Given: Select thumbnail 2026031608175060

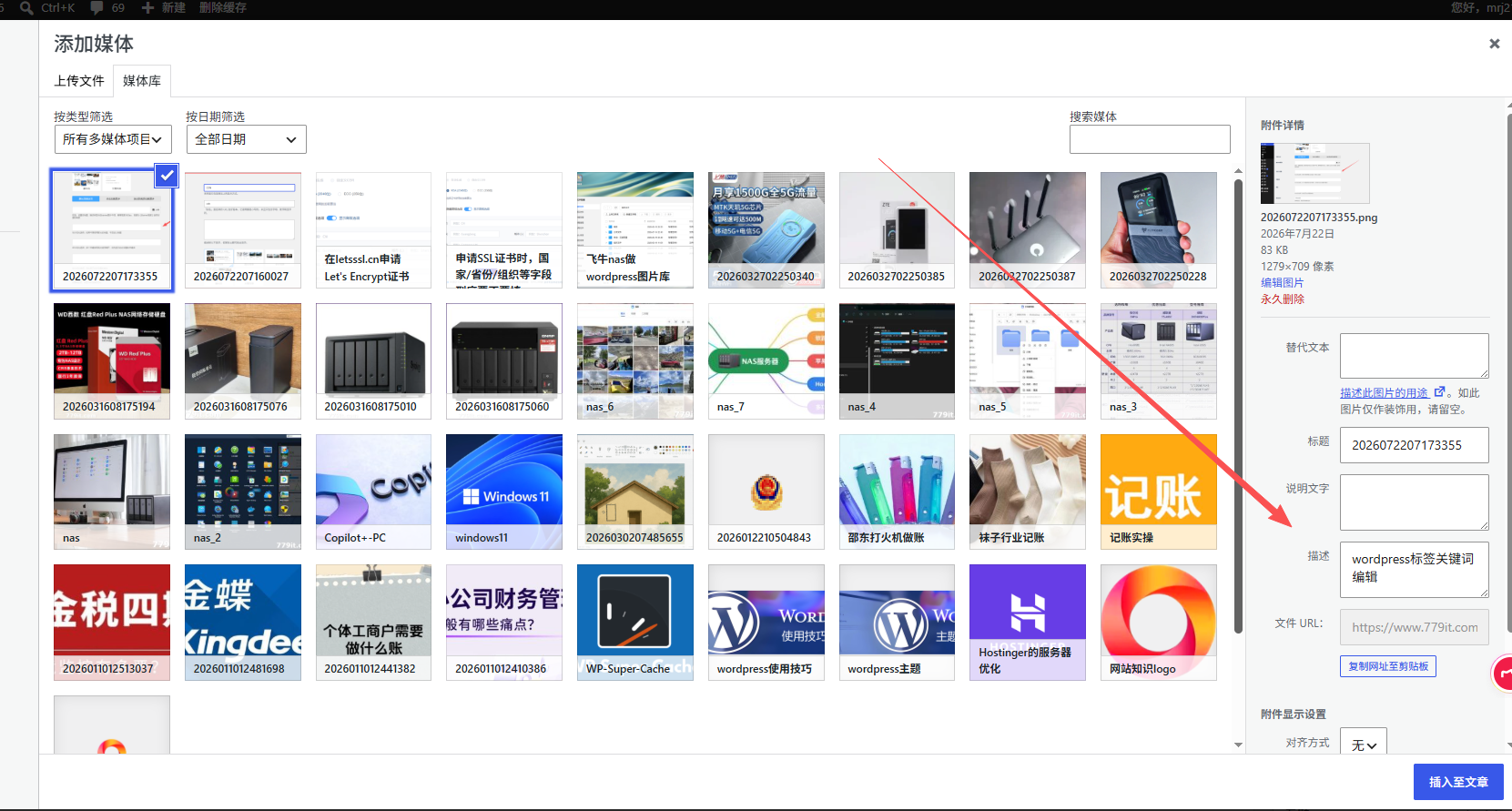Looking at the screenshot, I should coord(504,361).
